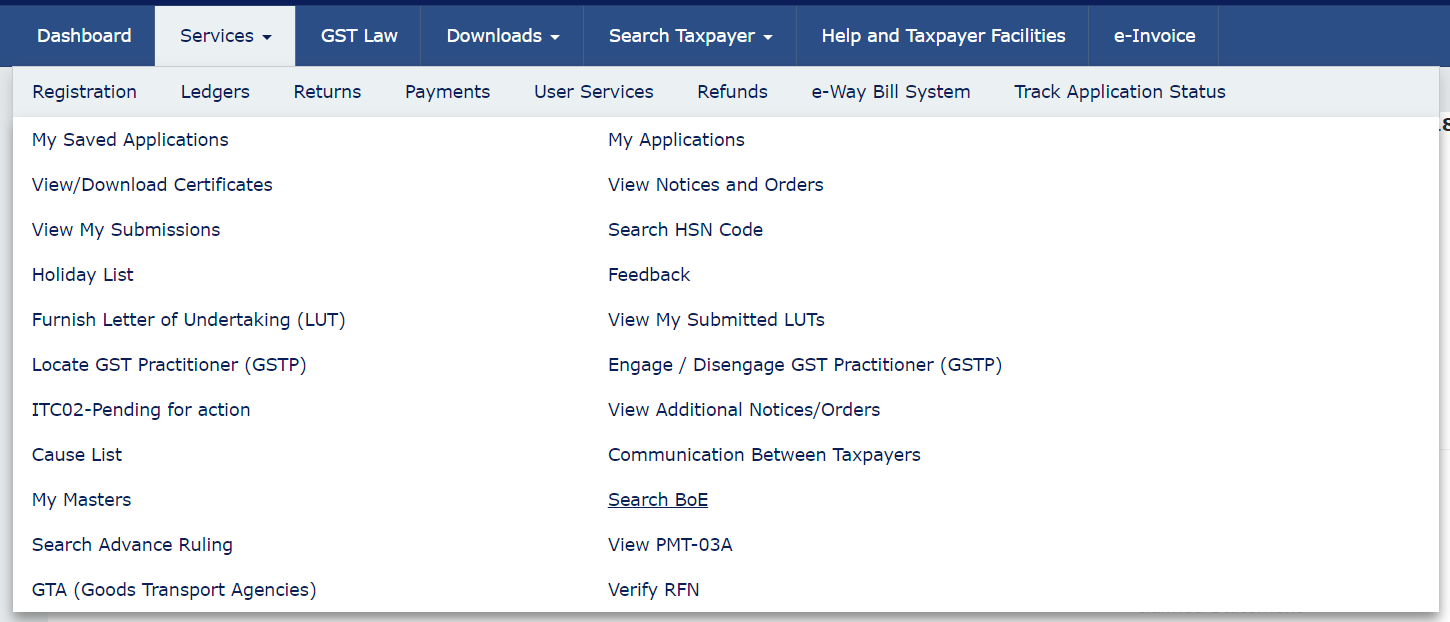Screen dimensions: 1450x622
Task: Select the Returns submenu tab
Action: [327, 92]
